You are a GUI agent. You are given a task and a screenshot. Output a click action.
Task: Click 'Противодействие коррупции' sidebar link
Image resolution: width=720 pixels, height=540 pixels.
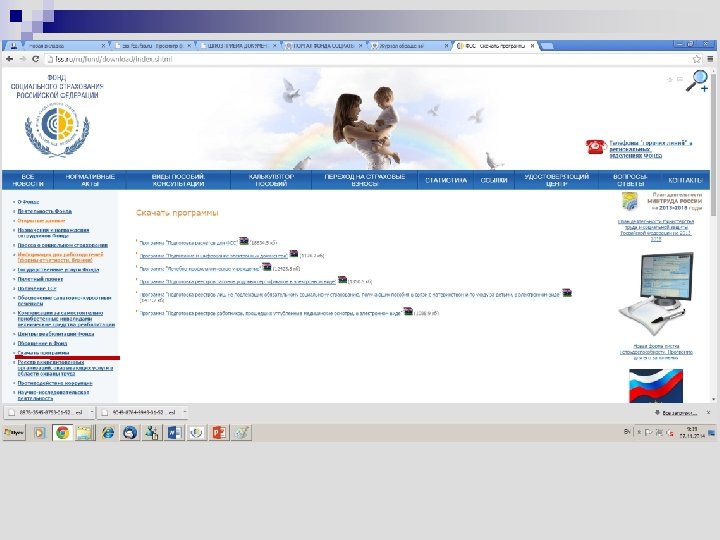pyautogui.click(x=55, y=383)
